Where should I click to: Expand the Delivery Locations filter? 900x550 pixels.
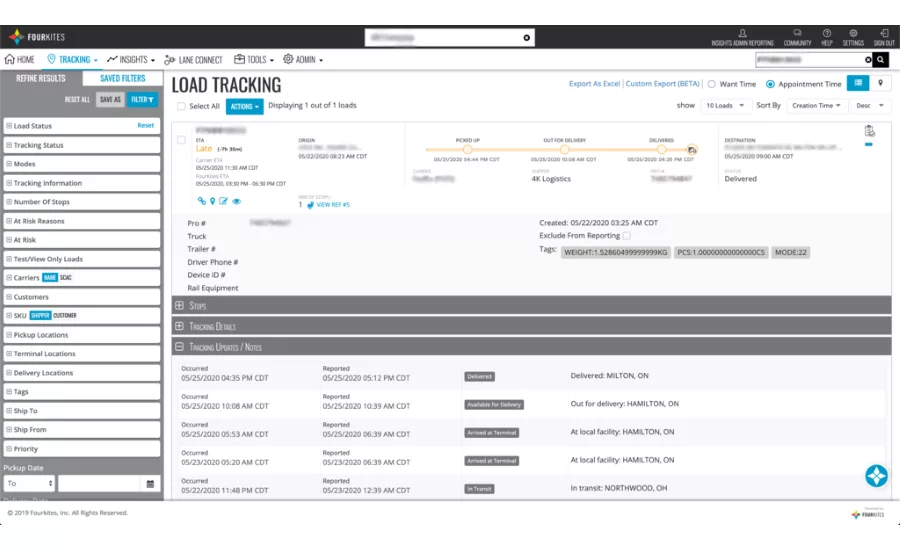click(82, 373)
